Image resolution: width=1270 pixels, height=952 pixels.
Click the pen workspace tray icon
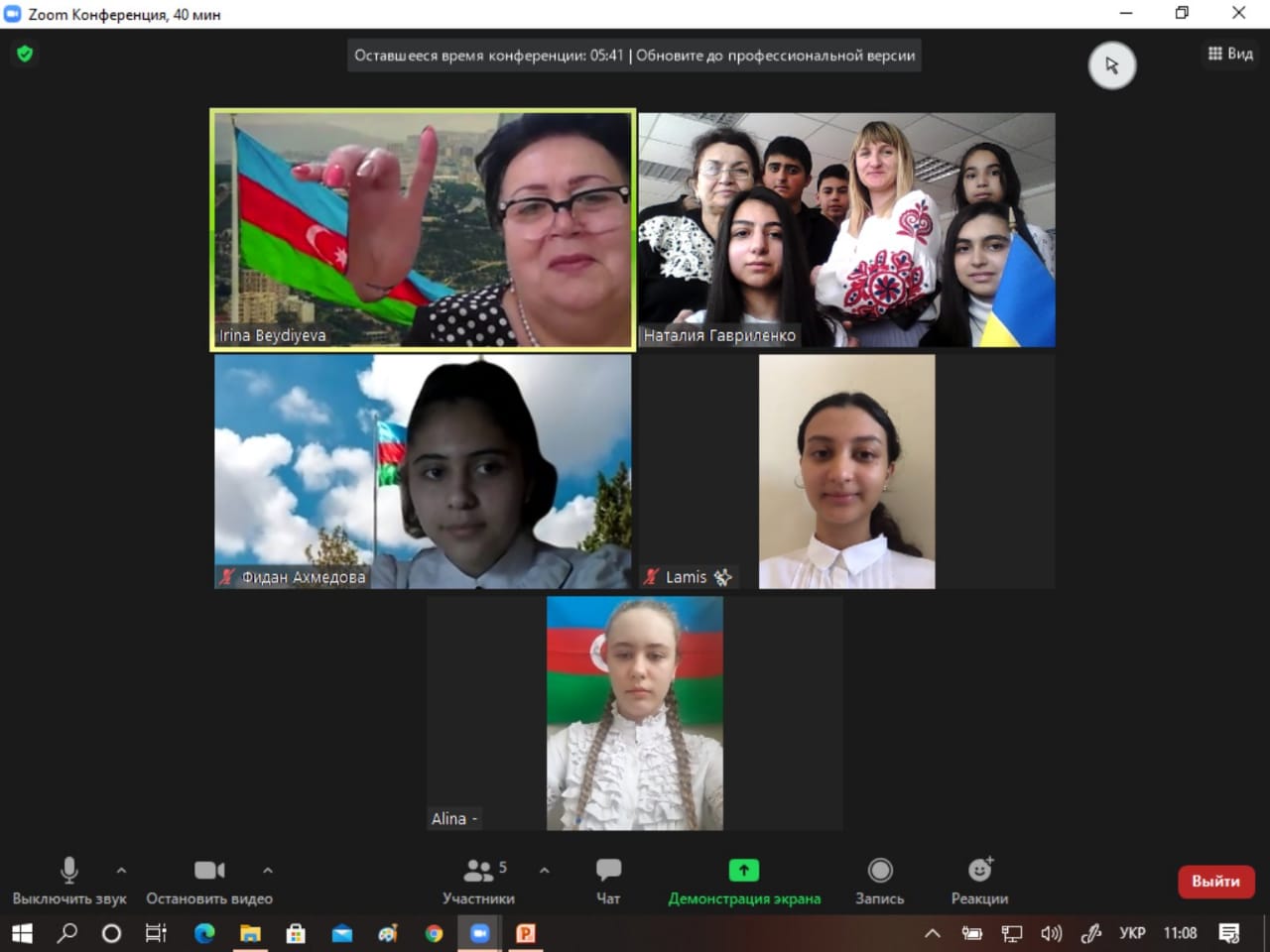[1091, 933]
